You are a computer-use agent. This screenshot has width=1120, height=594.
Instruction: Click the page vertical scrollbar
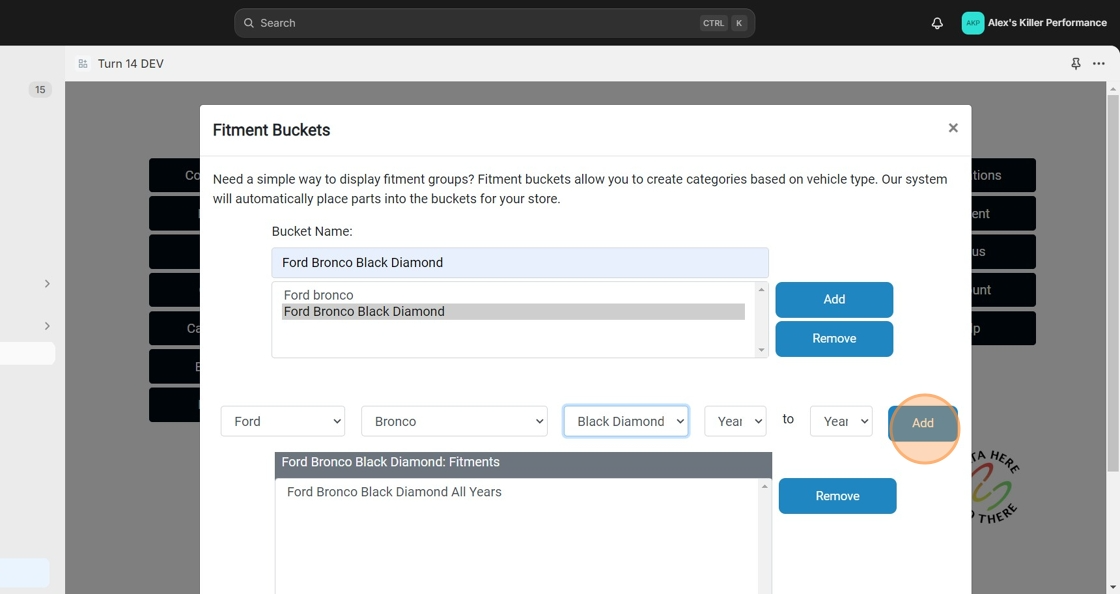(1113, 283)
